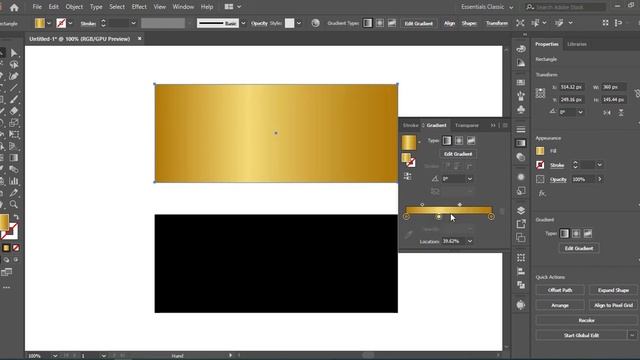
Task: Choose Radial type in Properties Gradient section
Action: coord(576,233)
